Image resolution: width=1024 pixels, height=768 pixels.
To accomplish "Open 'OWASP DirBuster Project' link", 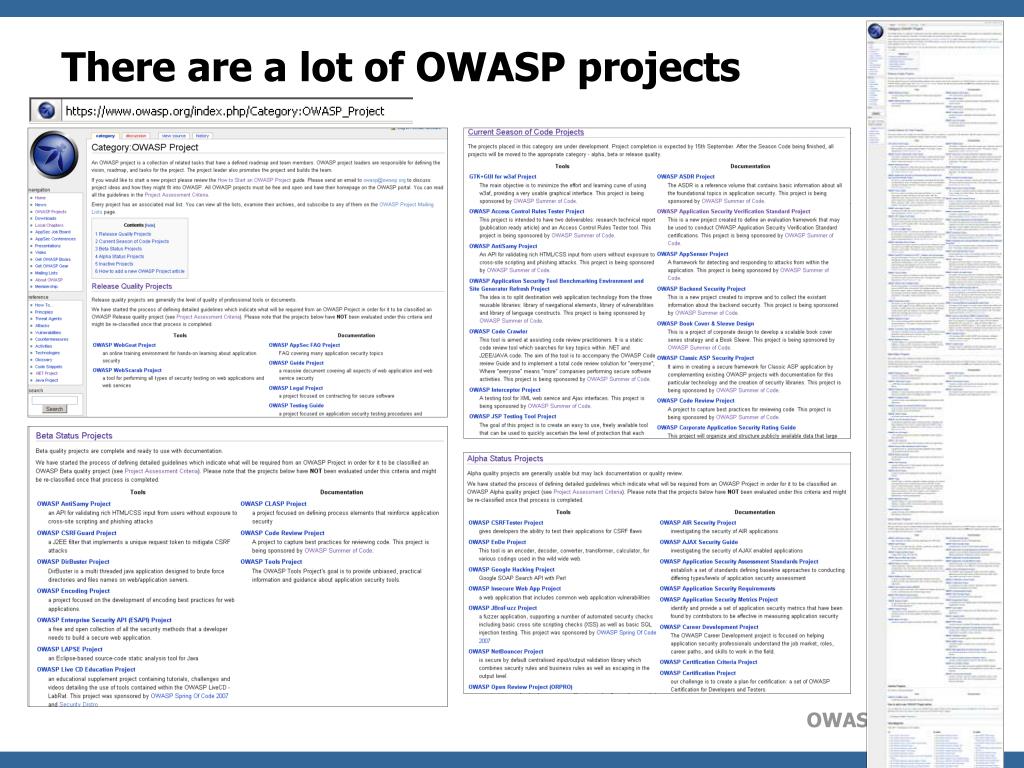I will coord(73,562).
